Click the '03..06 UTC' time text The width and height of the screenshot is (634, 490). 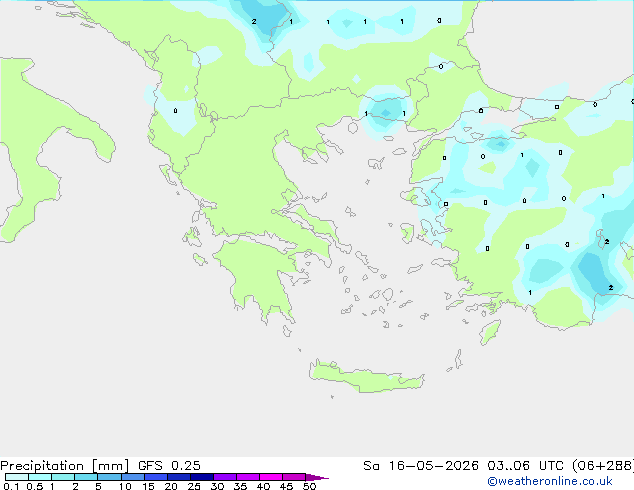(x=525, y=466)
